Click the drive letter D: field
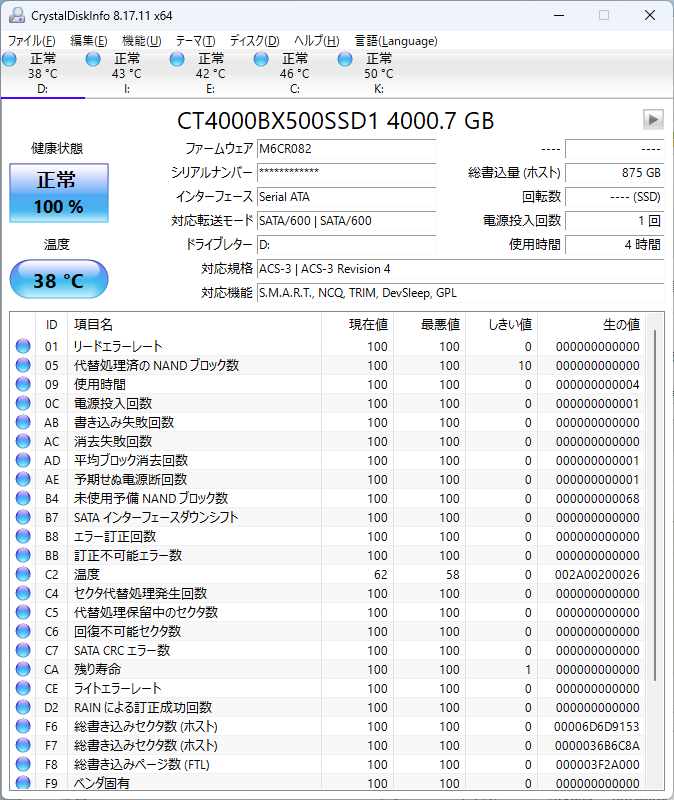The height and width of the screenshot is (800, 674). pos(346,244)
